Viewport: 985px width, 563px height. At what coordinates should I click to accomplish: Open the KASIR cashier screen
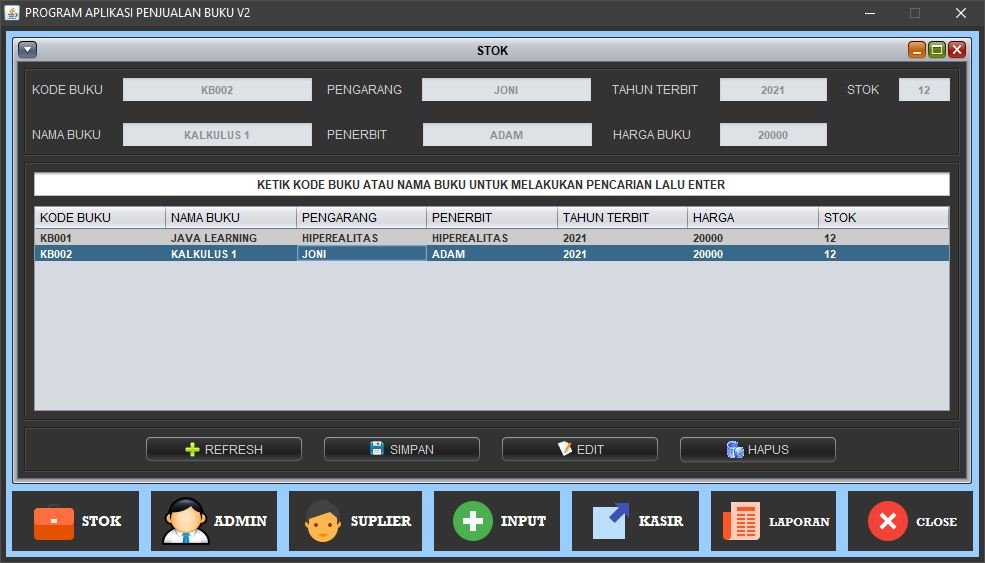click(x=637, y=521)
